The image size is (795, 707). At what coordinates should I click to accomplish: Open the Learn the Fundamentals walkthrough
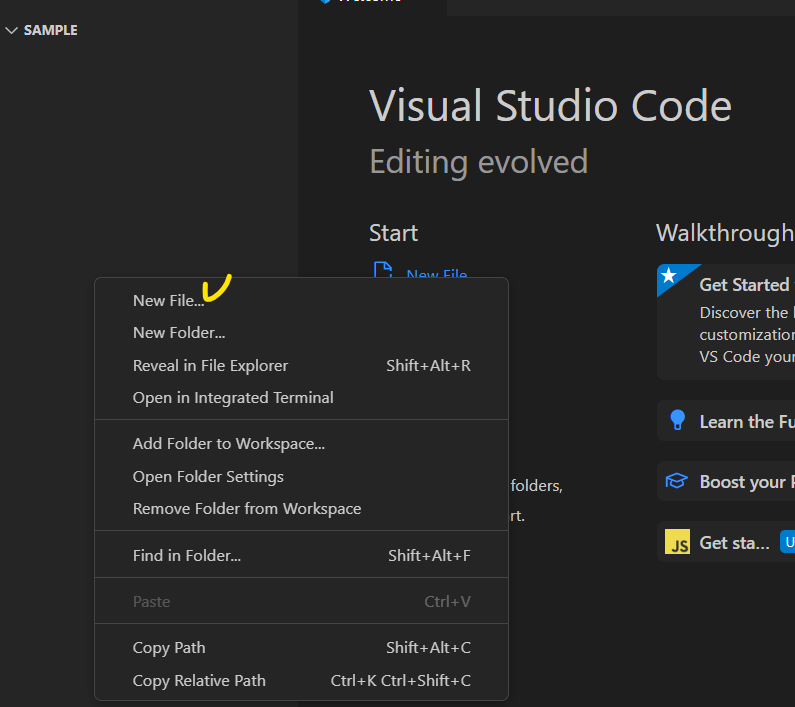coord(726,421)
